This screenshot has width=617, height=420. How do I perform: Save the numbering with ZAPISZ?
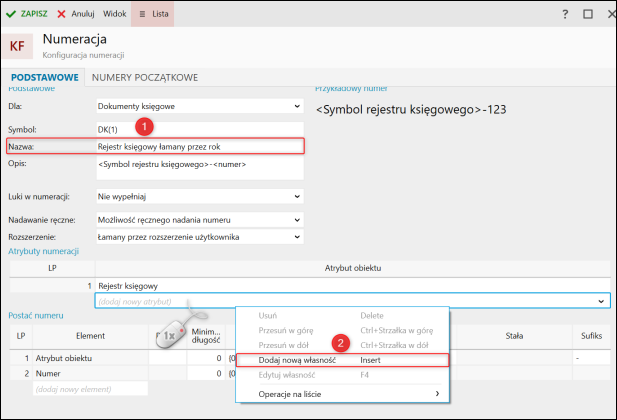(x=27, y=14)
